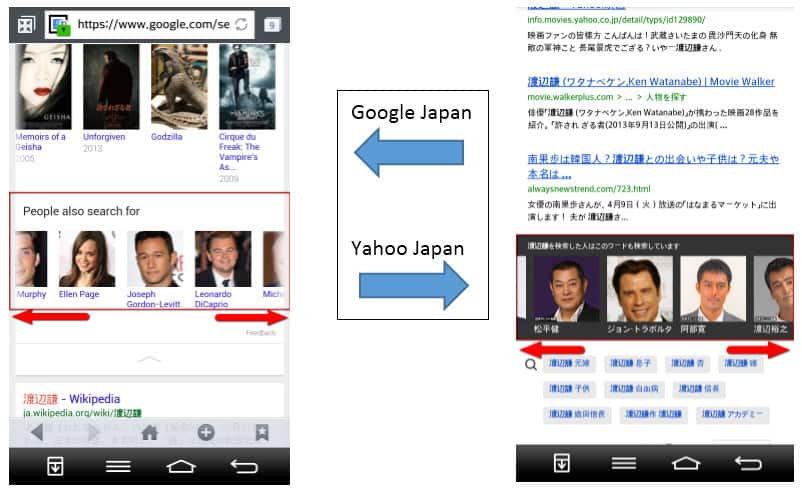Follow the Unforgiven title link
The width and height of the screenshot is (802, 491).
pos(104,137)
